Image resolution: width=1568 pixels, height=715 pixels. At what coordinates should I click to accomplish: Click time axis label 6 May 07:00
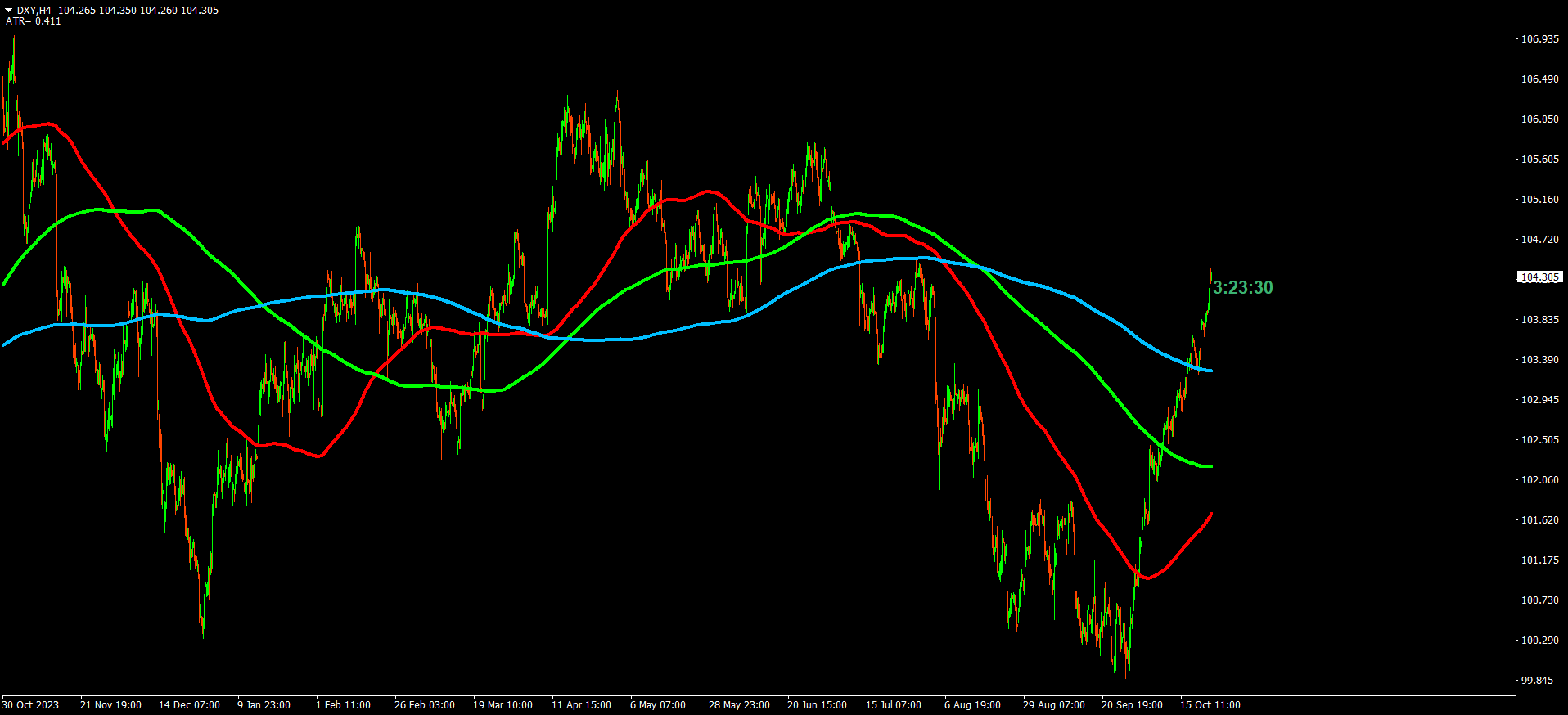[658, 705]
